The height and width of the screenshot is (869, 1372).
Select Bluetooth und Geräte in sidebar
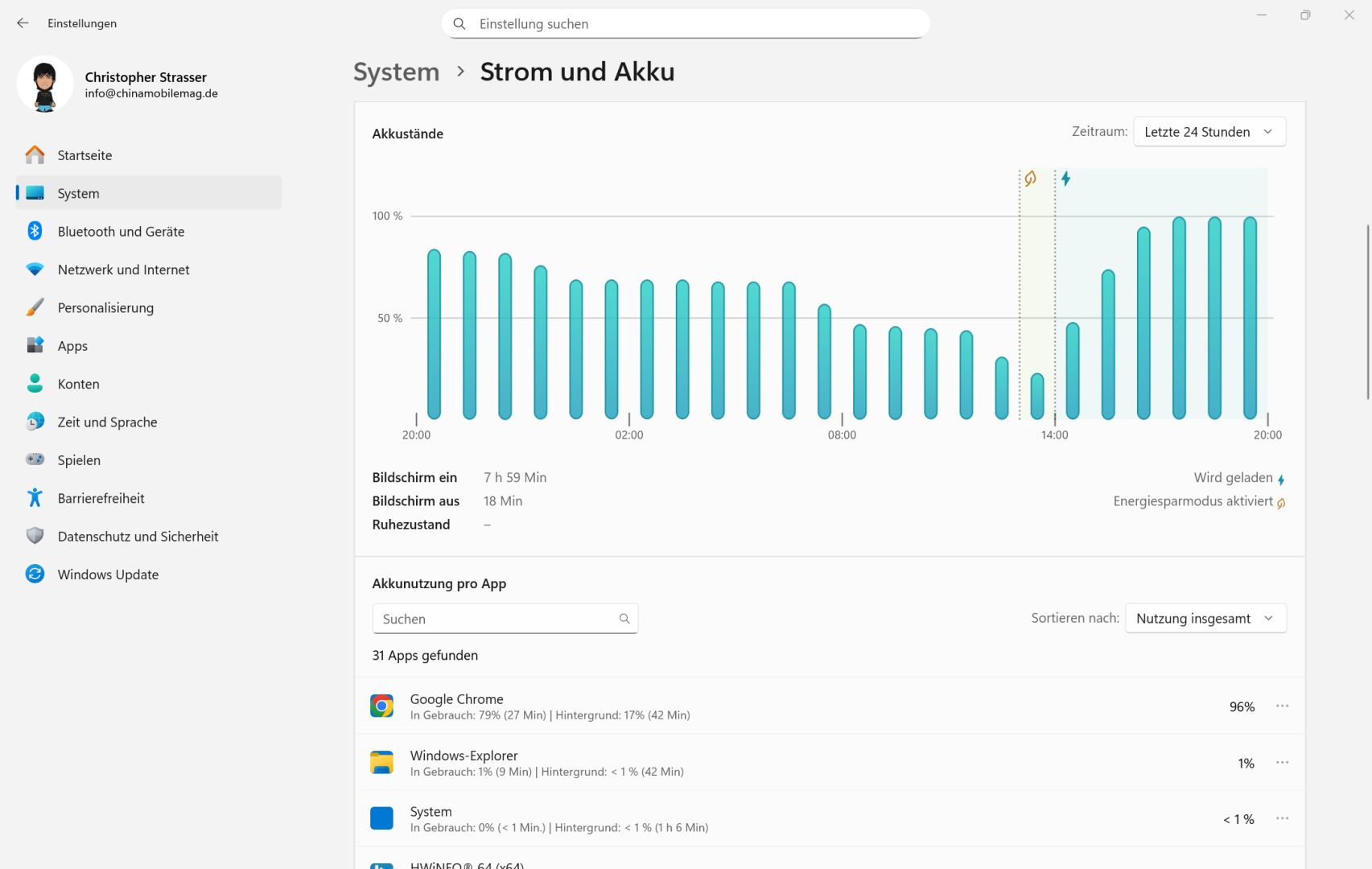pyautogui.click(x=149, y=231)
